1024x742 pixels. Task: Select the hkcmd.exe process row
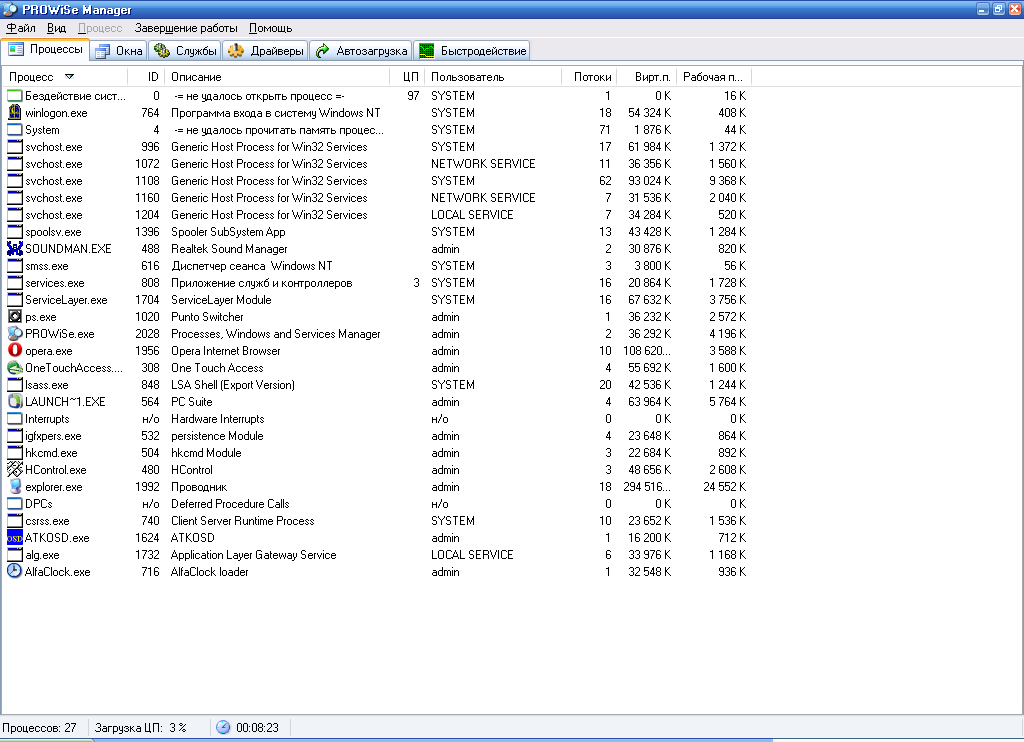pyautogui.click(x=377, y=453)
